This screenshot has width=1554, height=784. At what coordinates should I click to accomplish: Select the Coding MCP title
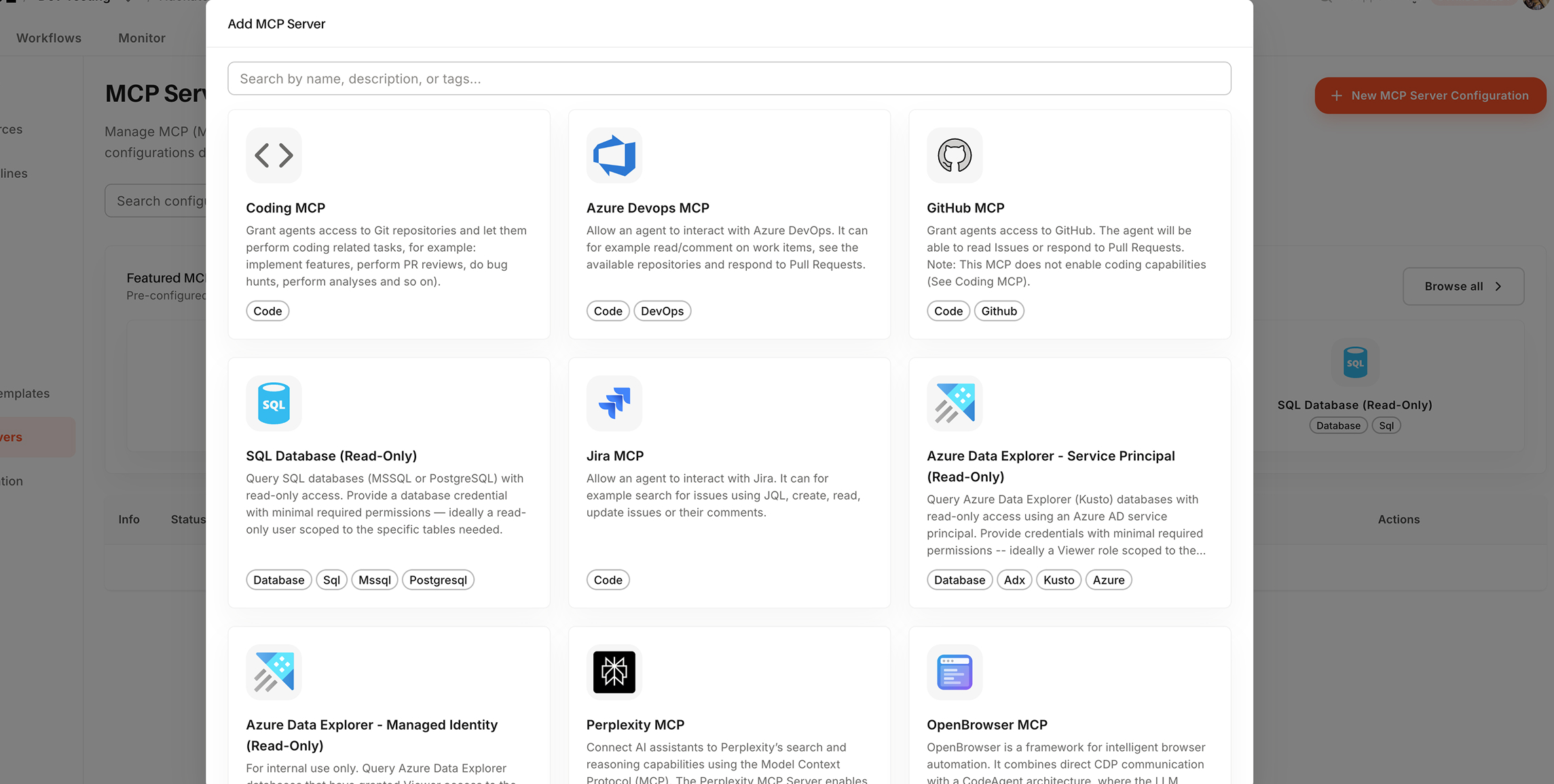[x=285, y=208]
